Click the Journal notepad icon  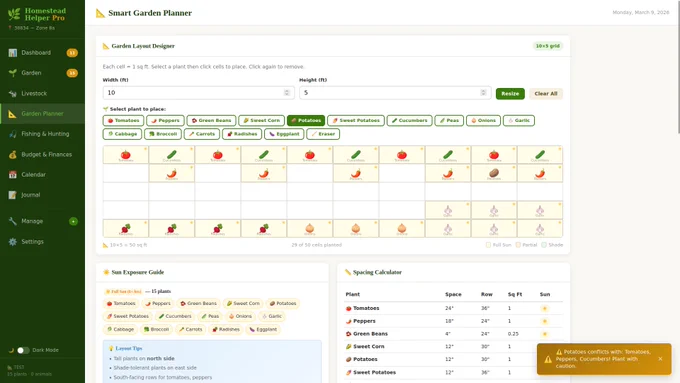[13, 195]
